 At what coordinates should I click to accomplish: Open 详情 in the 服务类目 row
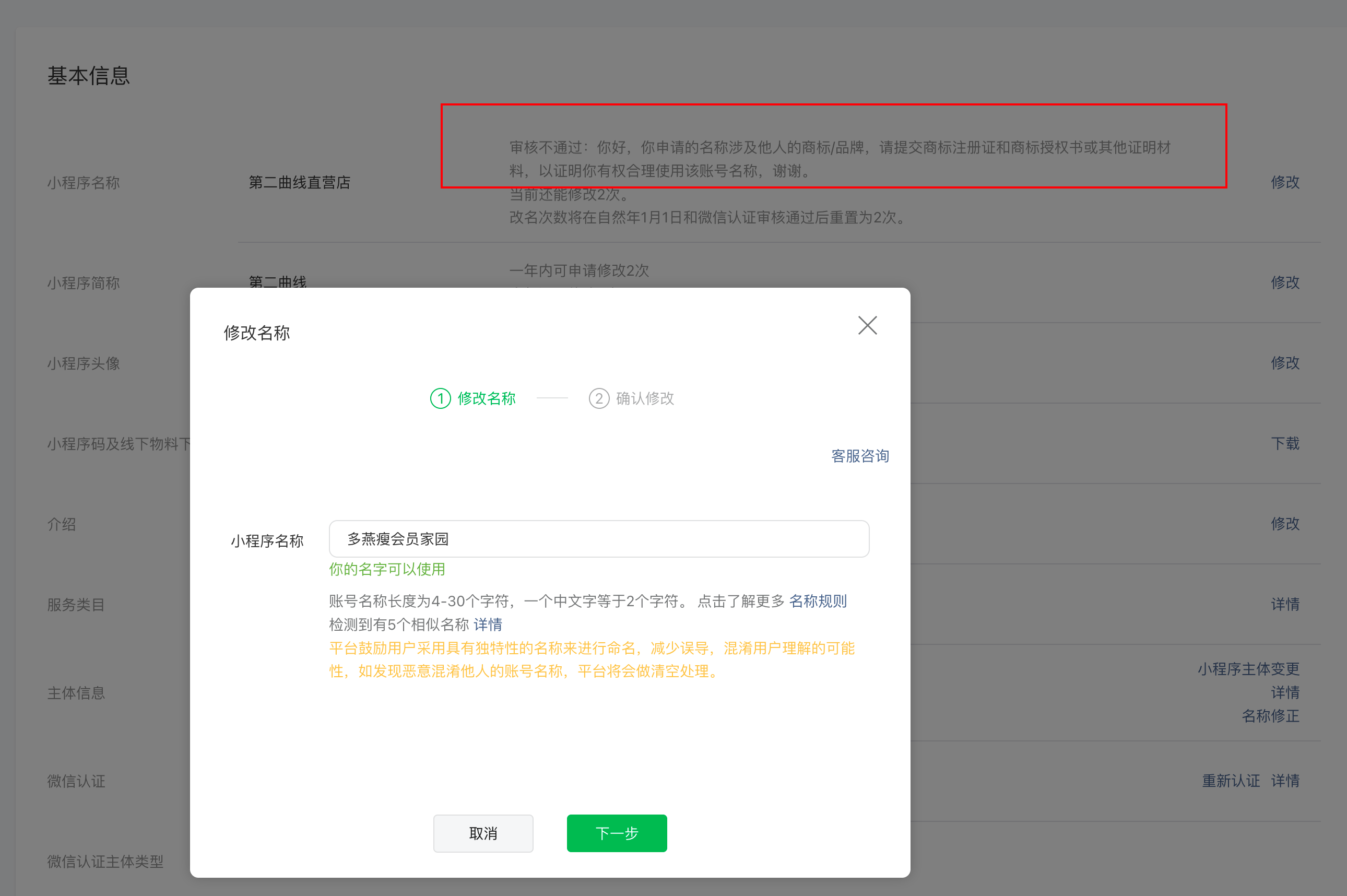[x=1285, y=604]
